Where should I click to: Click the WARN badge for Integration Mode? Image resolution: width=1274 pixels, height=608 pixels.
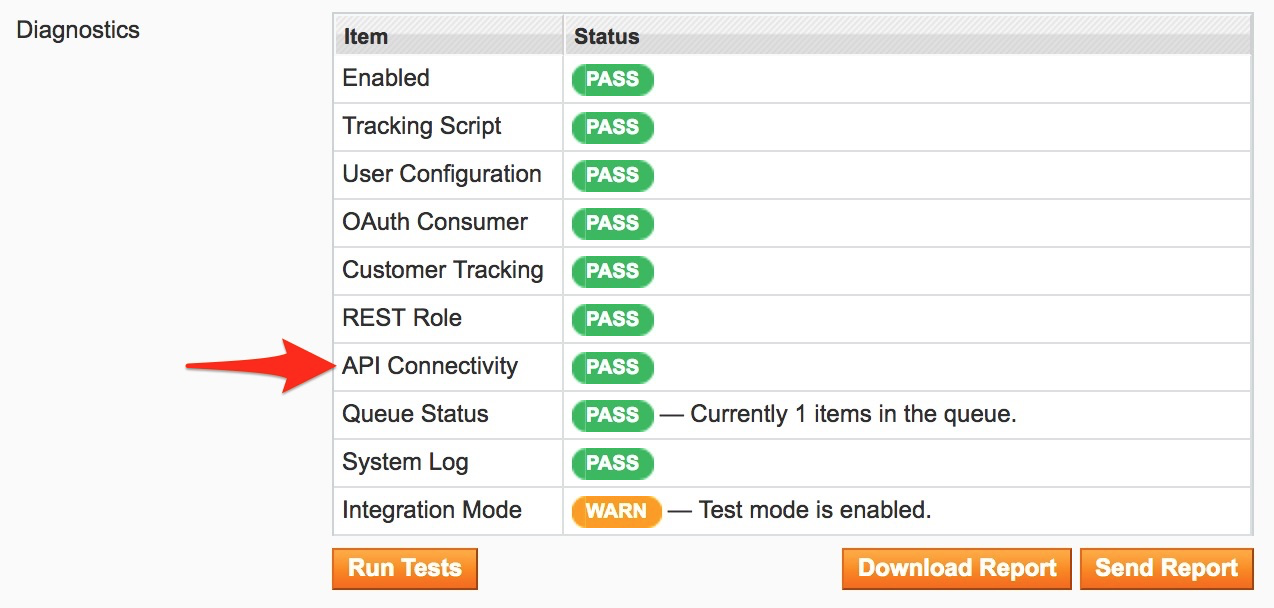click(616, 512)
